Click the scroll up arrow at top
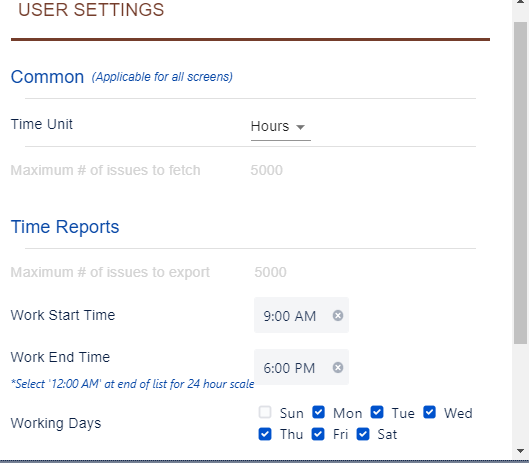The width and height of the screenshot is (529, 463). click(520, 2)
